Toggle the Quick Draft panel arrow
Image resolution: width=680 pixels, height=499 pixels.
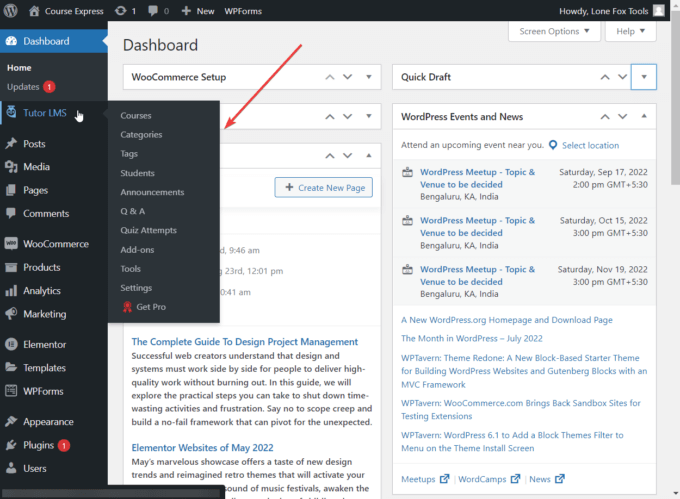tap(644, 77)
